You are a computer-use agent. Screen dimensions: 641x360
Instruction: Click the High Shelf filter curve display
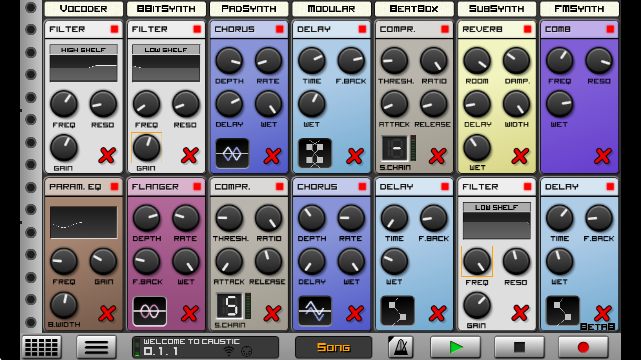pos(83,68)
